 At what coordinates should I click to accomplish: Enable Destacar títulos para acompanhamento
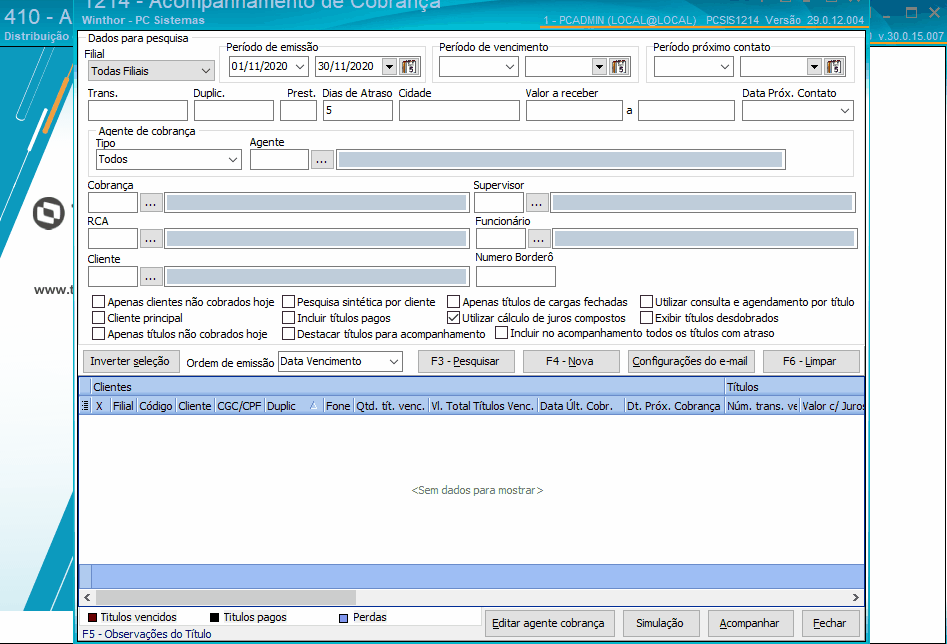pos(288,333)
